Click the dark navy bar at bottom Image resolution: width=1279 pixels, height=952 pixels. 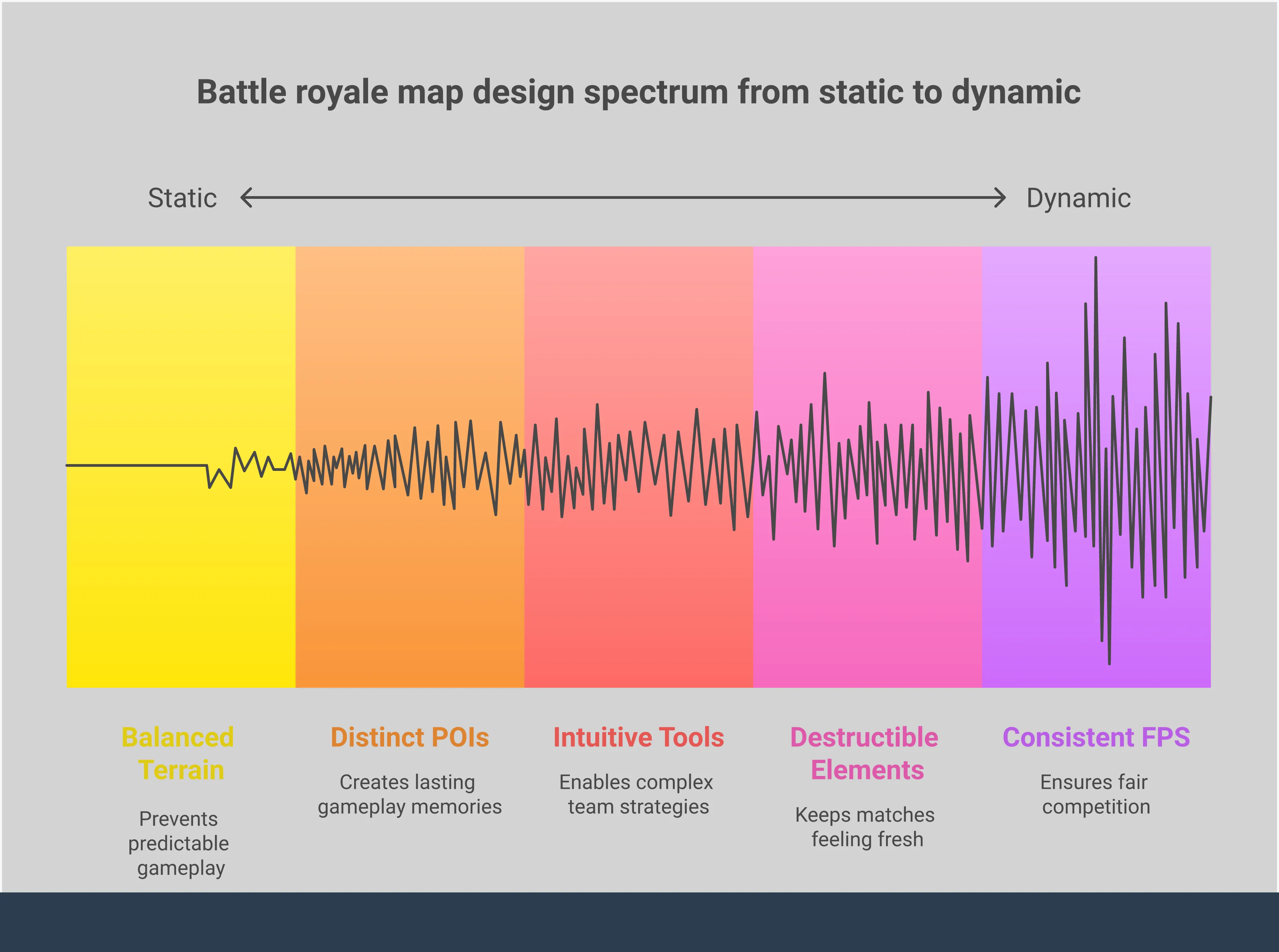639,922
